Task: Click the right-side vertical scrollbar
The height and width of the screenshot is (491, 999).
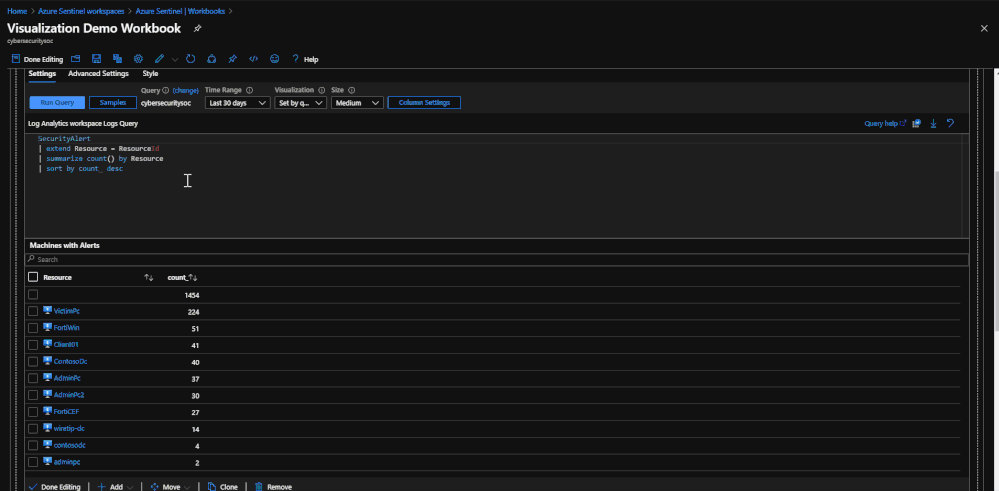Action: click(995, 280)
